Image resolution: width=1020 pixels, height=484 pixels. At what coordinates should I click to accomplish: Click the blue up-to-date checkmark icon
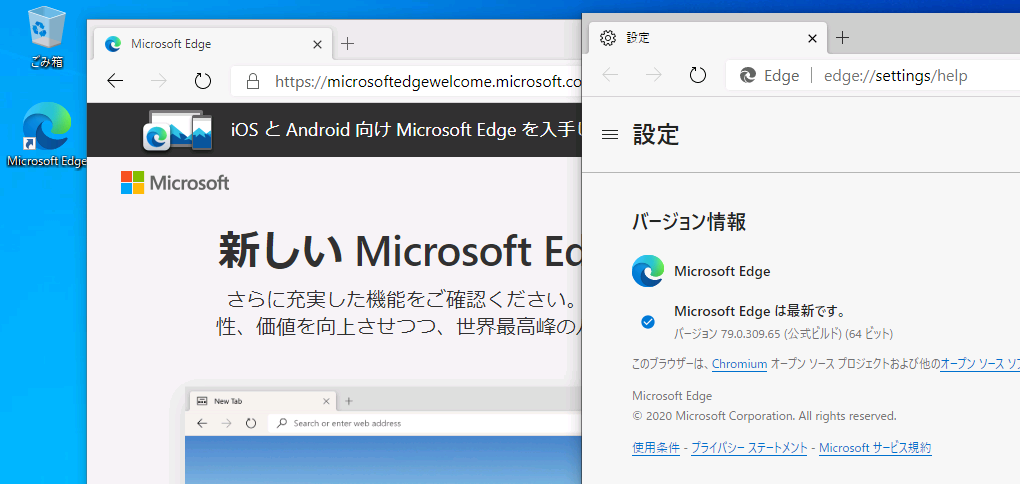point(648,321)
